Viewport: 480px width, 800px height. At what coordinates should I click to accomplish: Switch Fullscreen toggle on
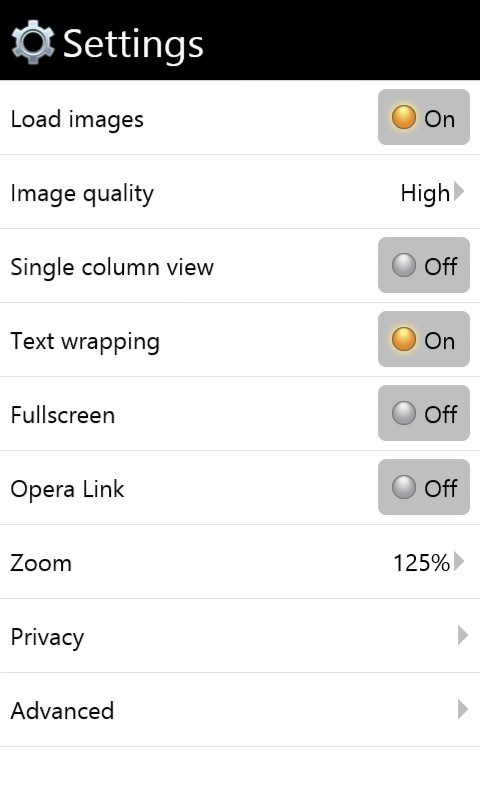pyautogui.click(x=423, y=413)
